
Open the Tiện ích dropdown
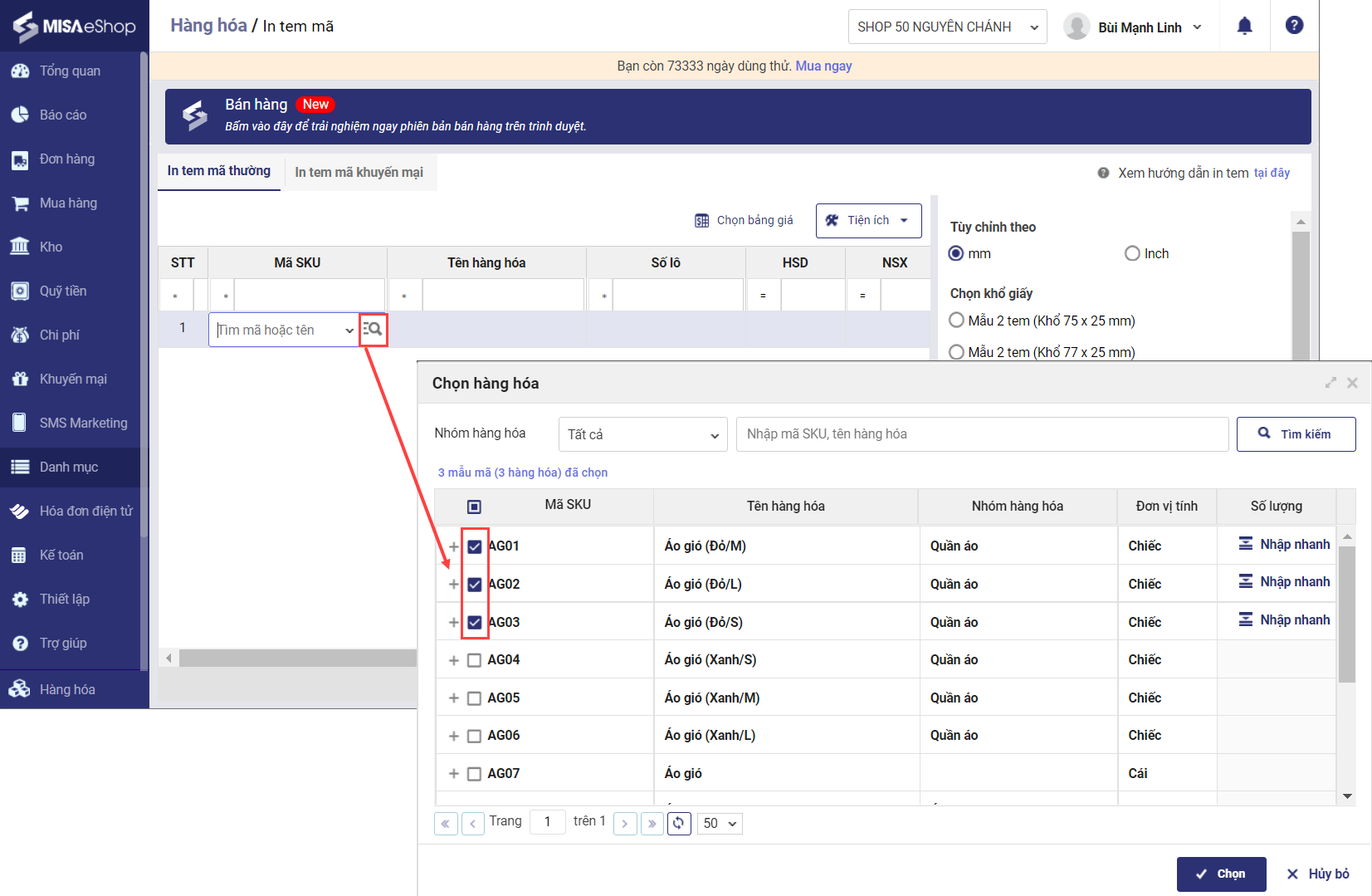[x=868, y=220]
